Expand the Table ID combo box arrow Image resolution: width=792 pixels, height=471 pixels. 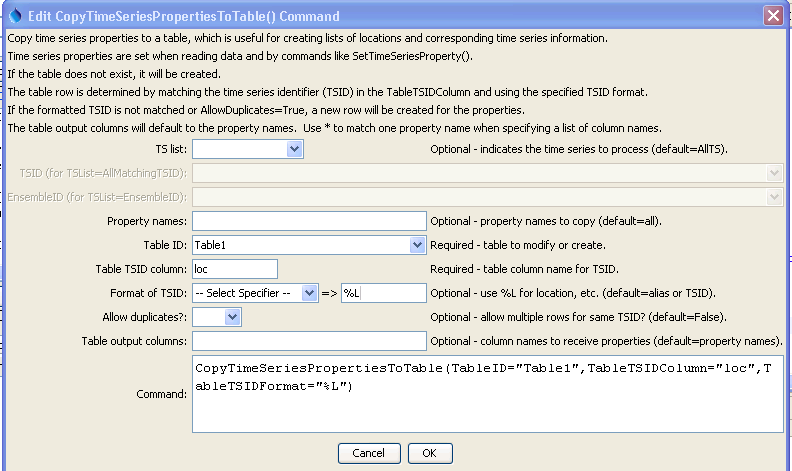(x=417, y=245)
